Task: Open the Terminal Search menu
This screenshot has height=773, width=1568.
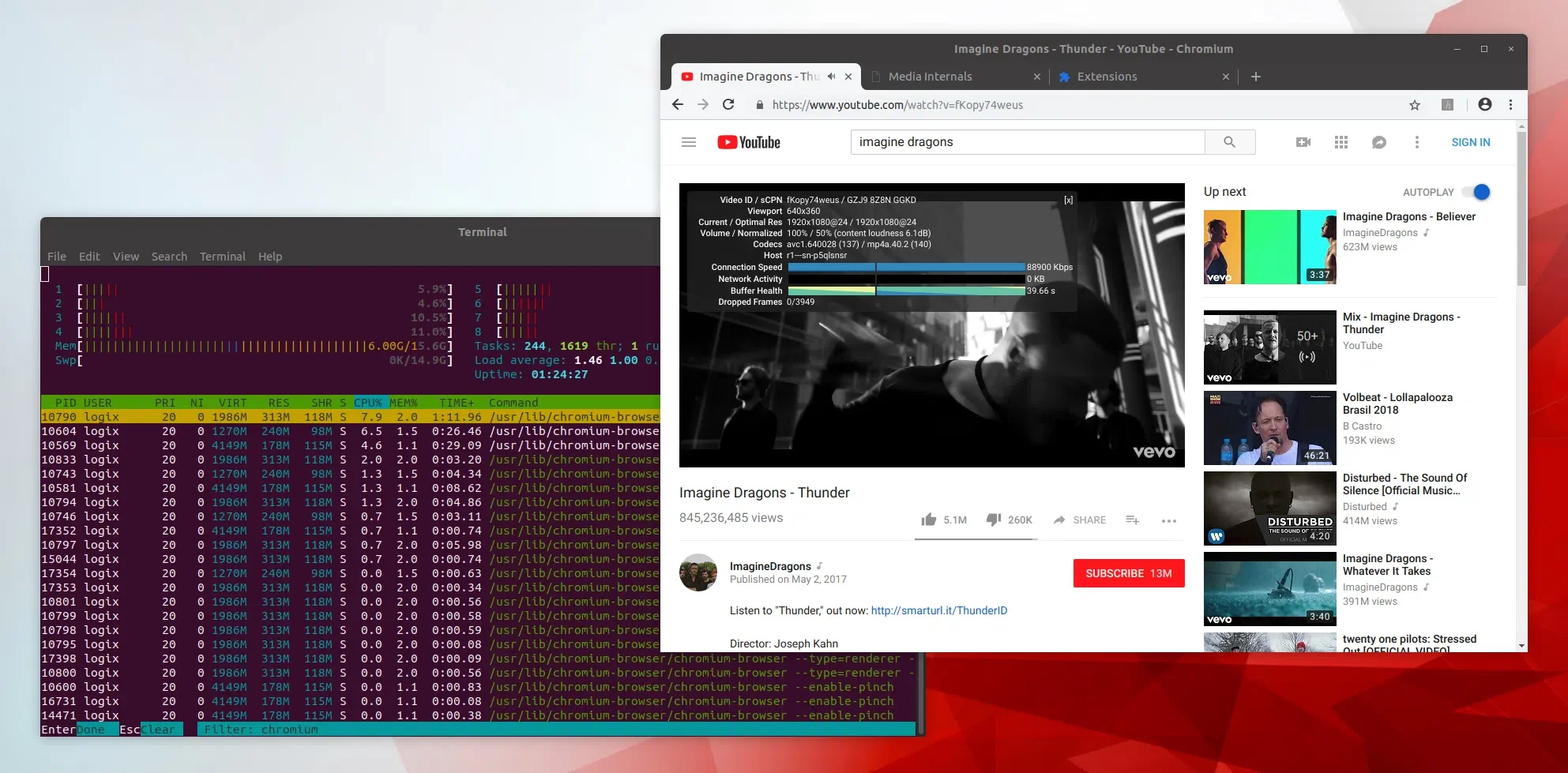Action: click(169, 257)
